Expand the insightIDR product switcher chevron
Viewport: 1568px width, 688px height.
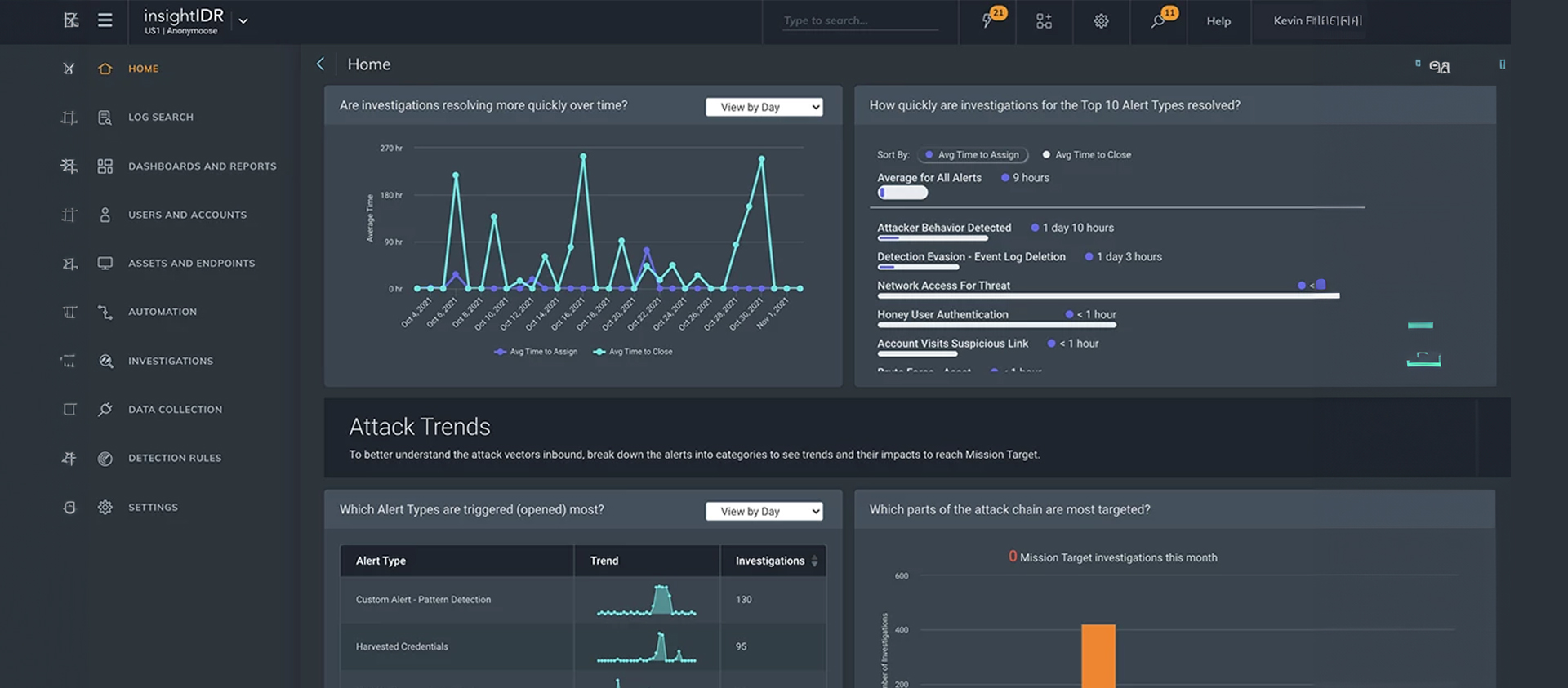click(243, 21)
